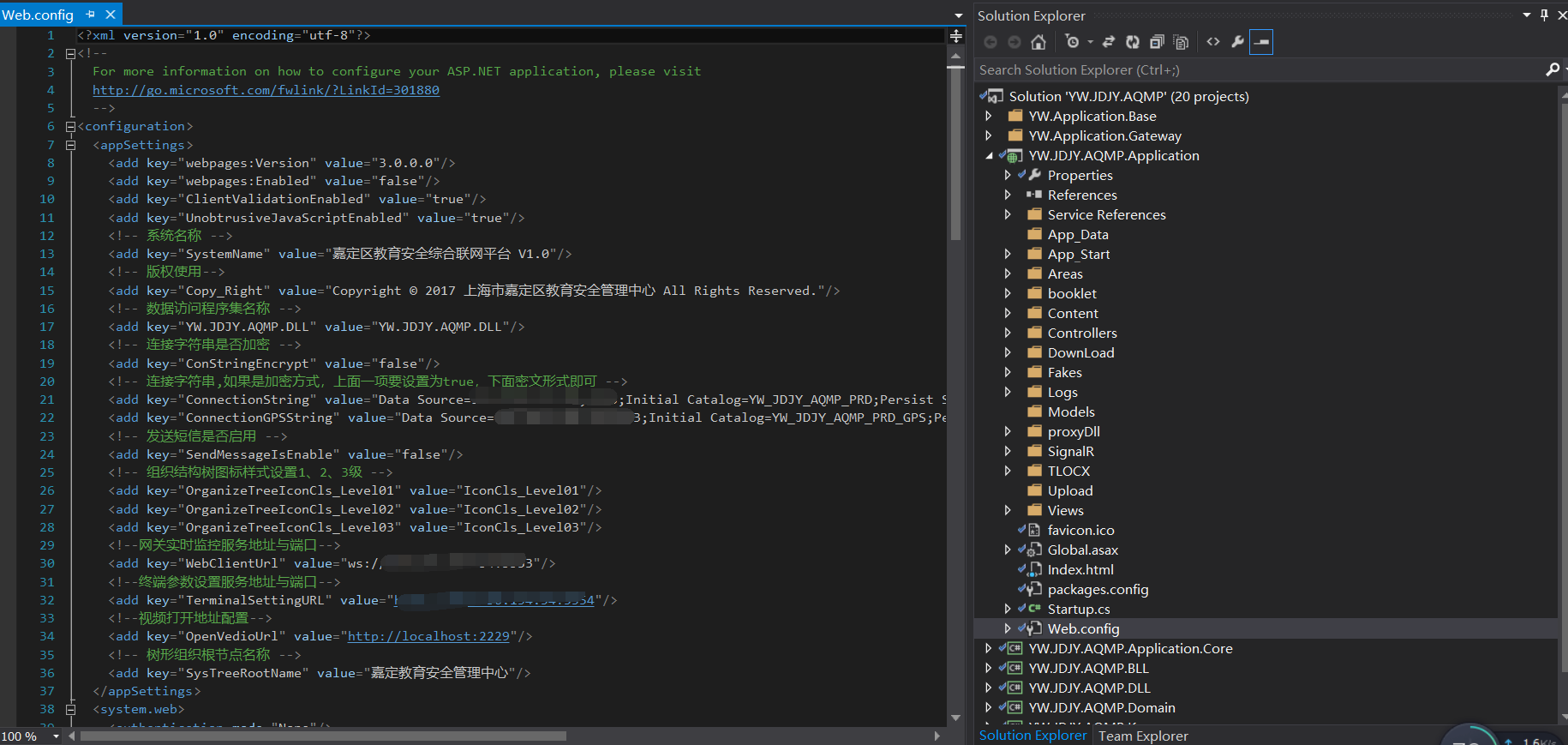
Task: Toggle pin on the Web.config tab
Action: click(x=90, y=15)
